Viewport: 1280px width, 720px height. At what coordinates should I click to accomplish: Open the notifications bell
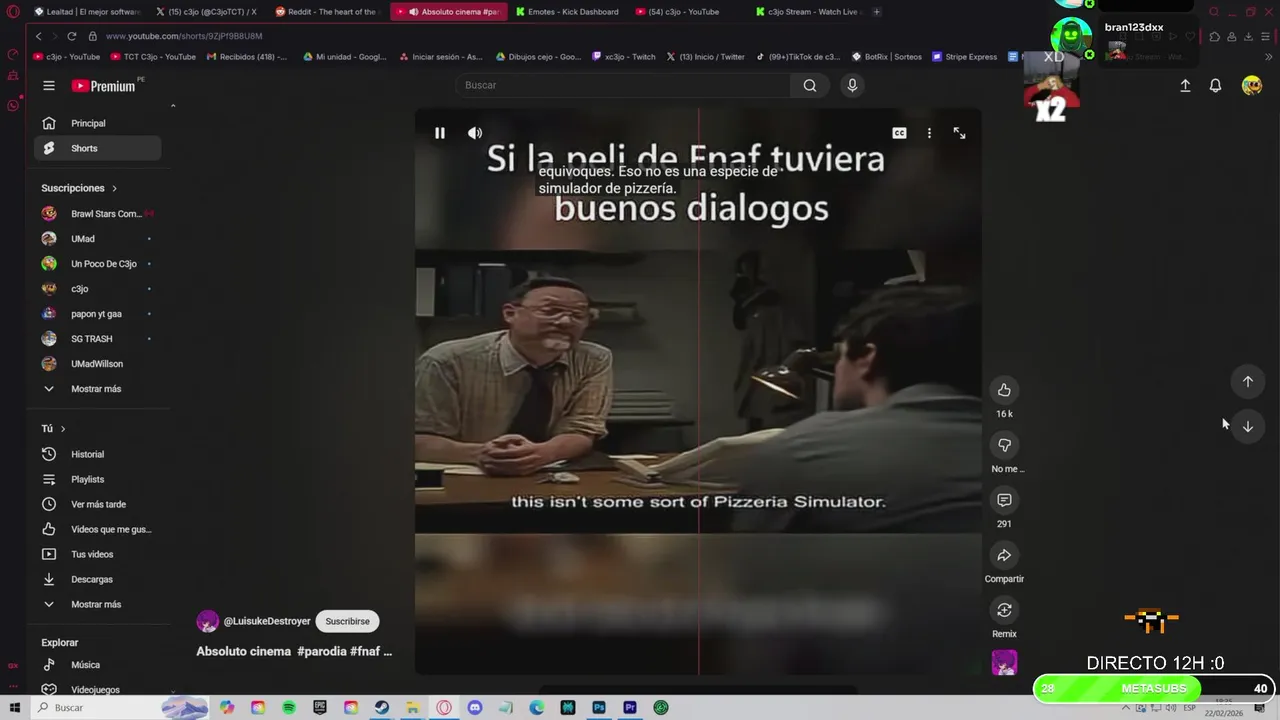[1215, 86]
